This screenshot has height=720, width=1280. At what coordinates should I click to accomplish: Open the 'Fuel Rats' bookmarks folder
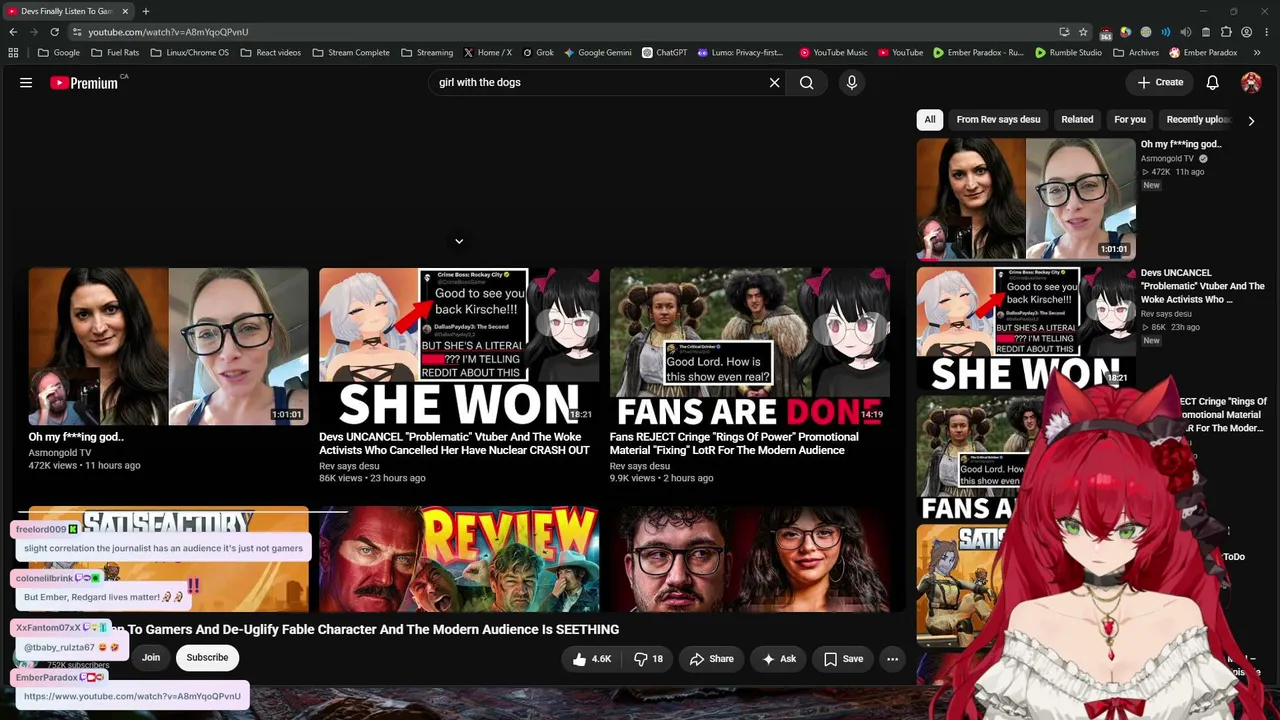coord(115,53)
